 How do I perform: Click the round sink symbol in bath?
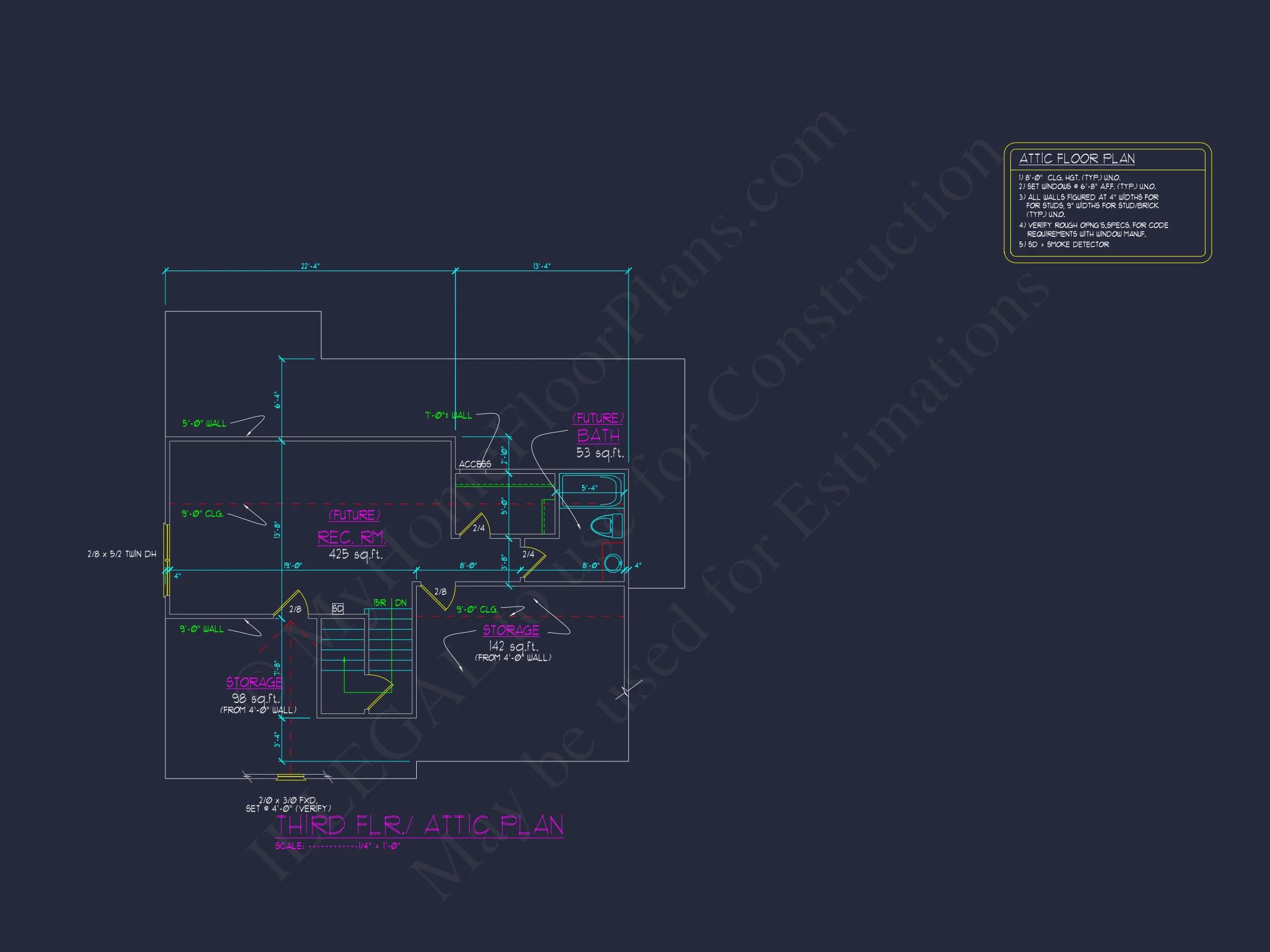612,562
